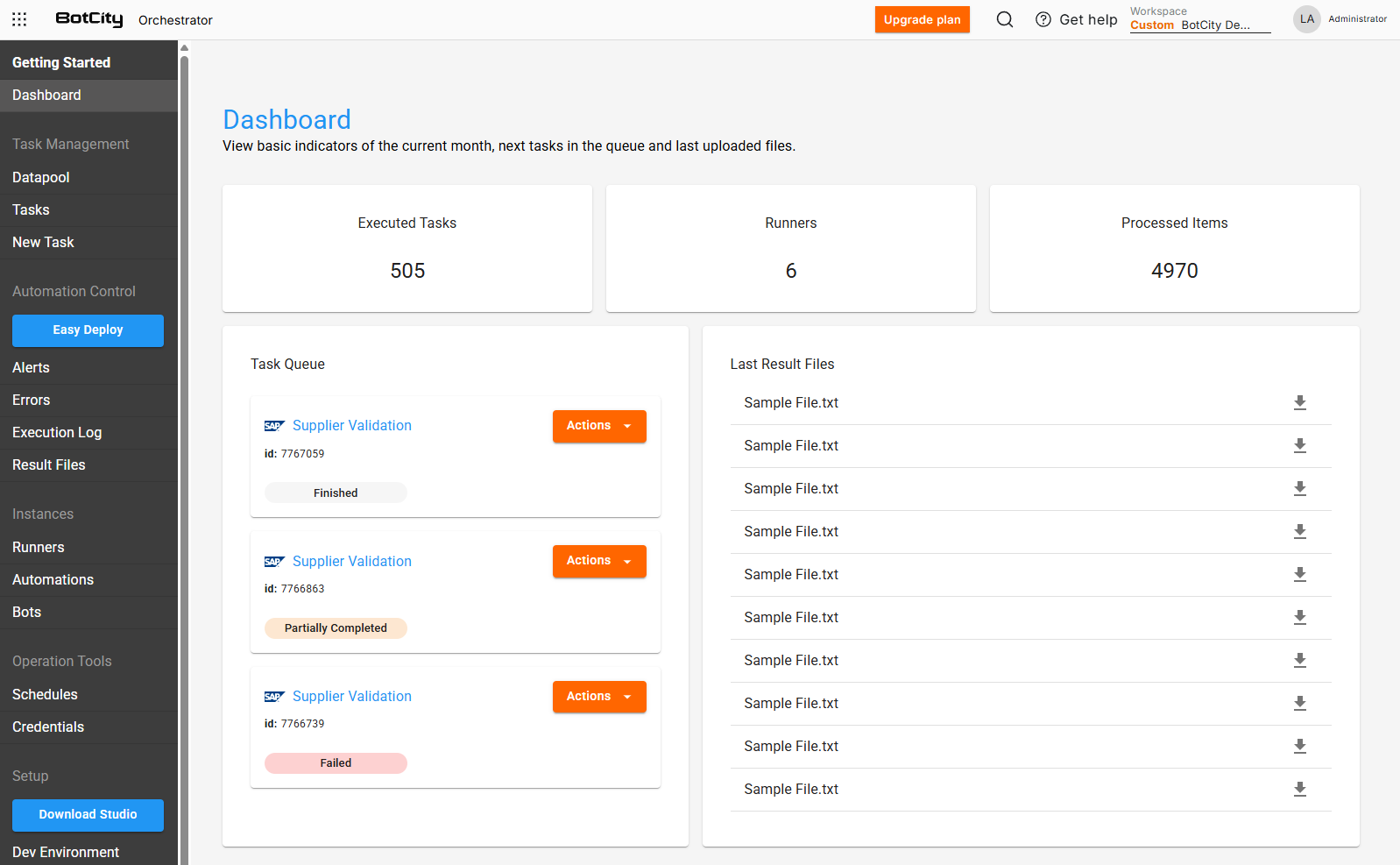Download the sixth Sample File.txt
This screenshot has width=1400, height=865.
[1300, 617]
